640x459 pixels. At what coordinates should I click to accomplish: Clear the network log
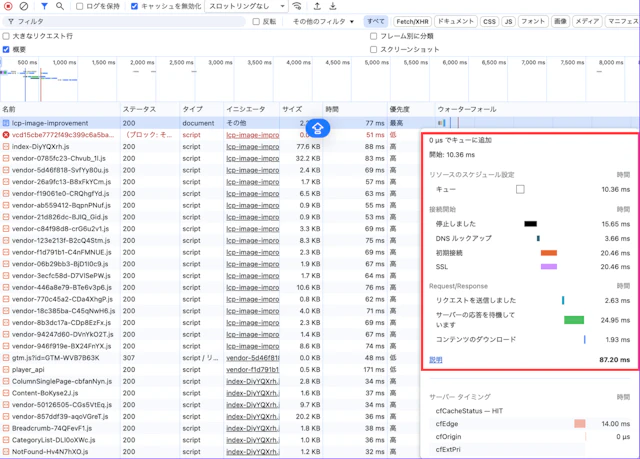pyautogui.click(x=24, y=6)
